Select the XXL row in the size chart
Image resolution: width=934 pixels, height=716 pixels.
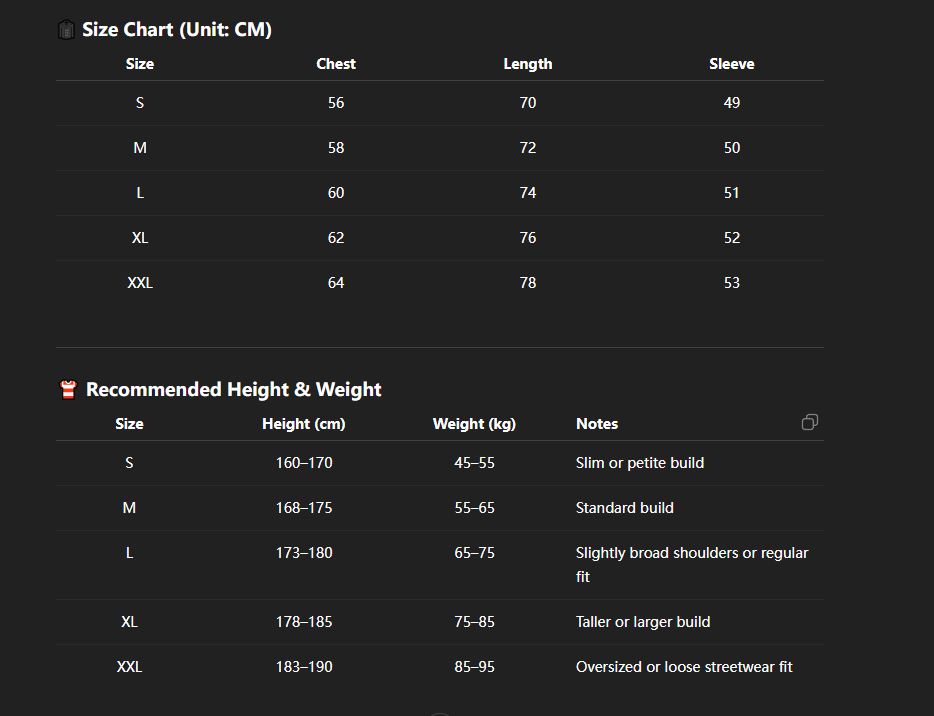[x=140, y=283]
